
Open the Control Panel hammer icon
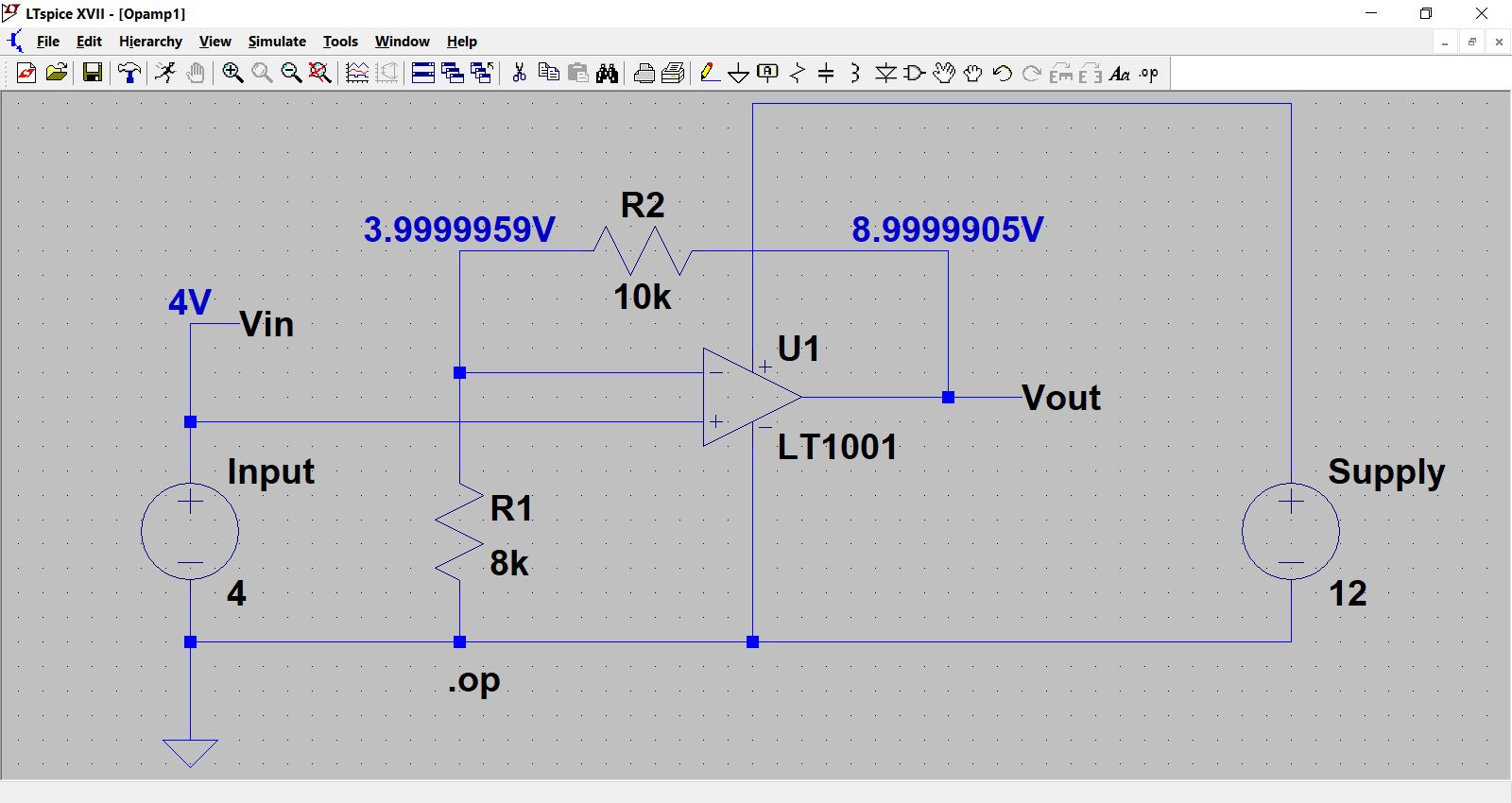129,73
